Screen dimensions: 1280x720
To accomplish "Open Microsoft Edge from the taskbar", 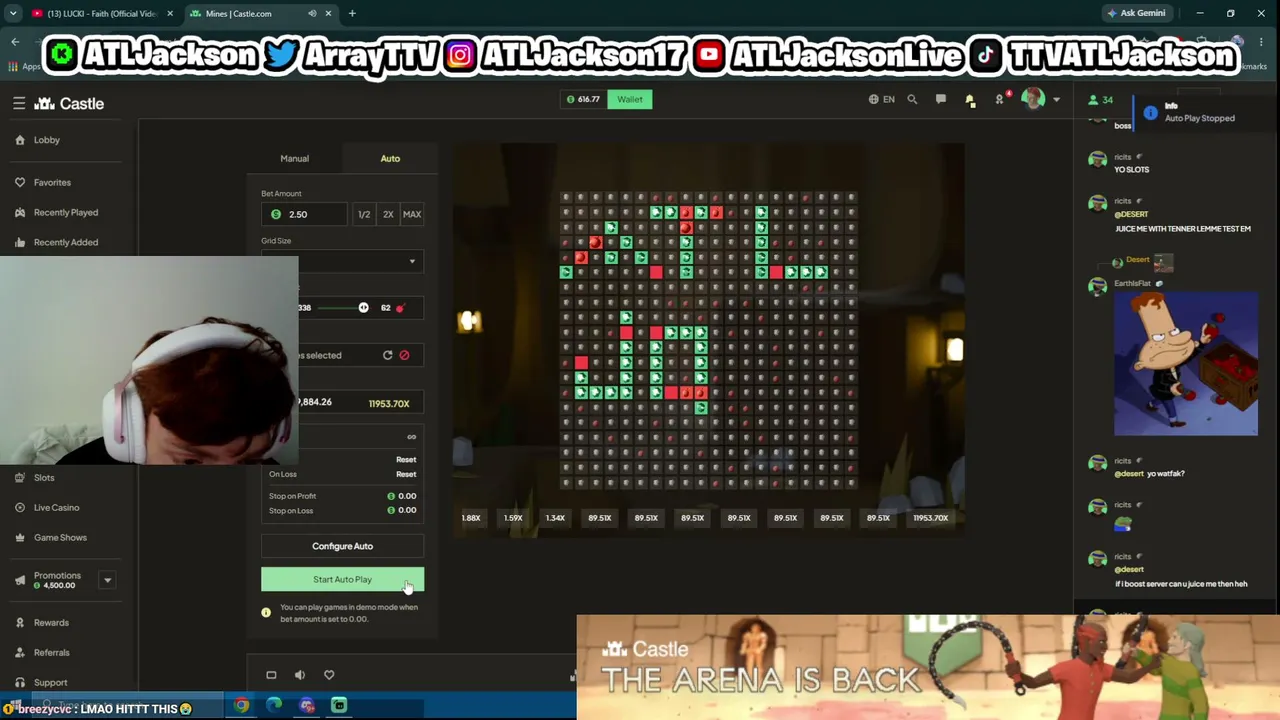I will coord(274,706).
